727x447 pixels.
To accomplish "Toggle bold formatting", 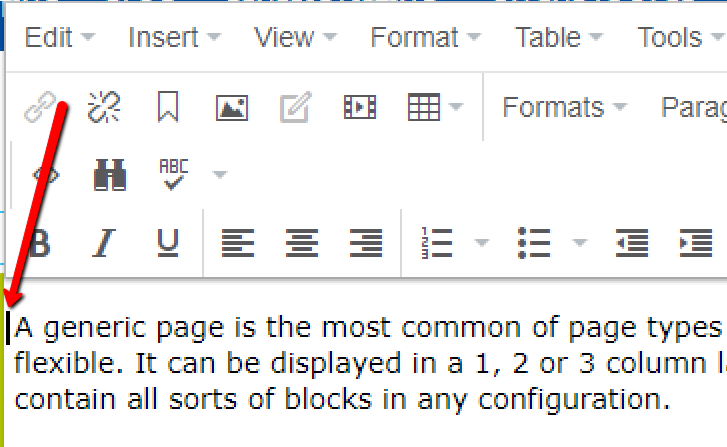I will coord(40,242).
